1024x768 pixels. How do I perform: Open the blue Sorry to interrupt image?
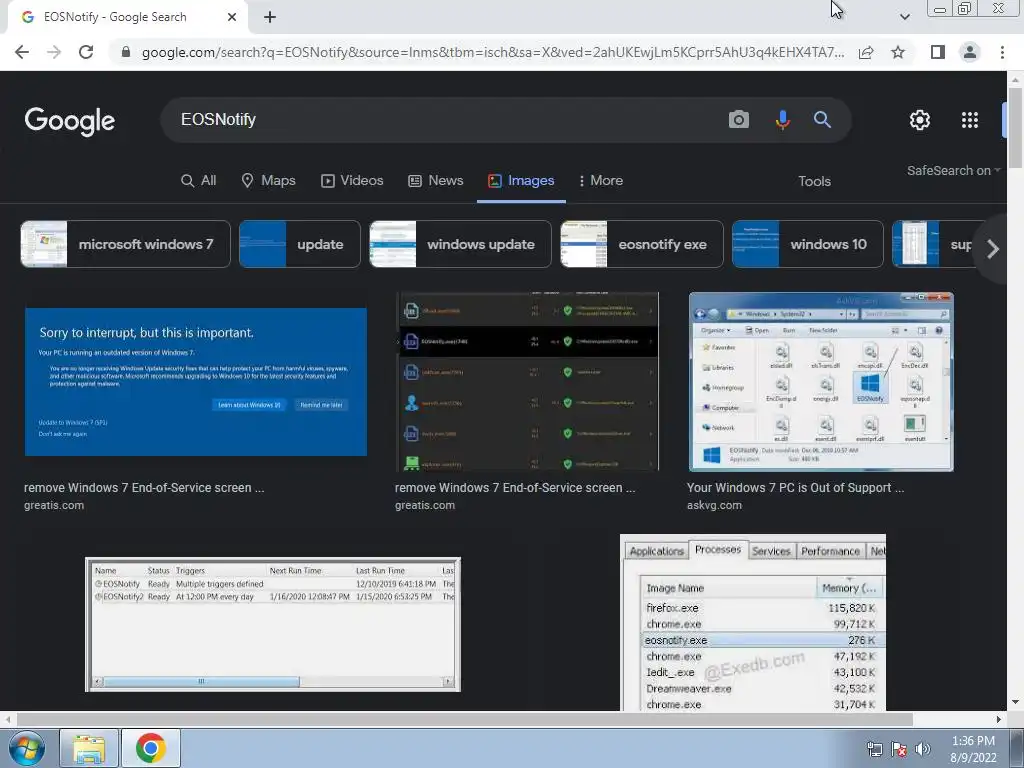pyautogui.click(x=196, y=382)
